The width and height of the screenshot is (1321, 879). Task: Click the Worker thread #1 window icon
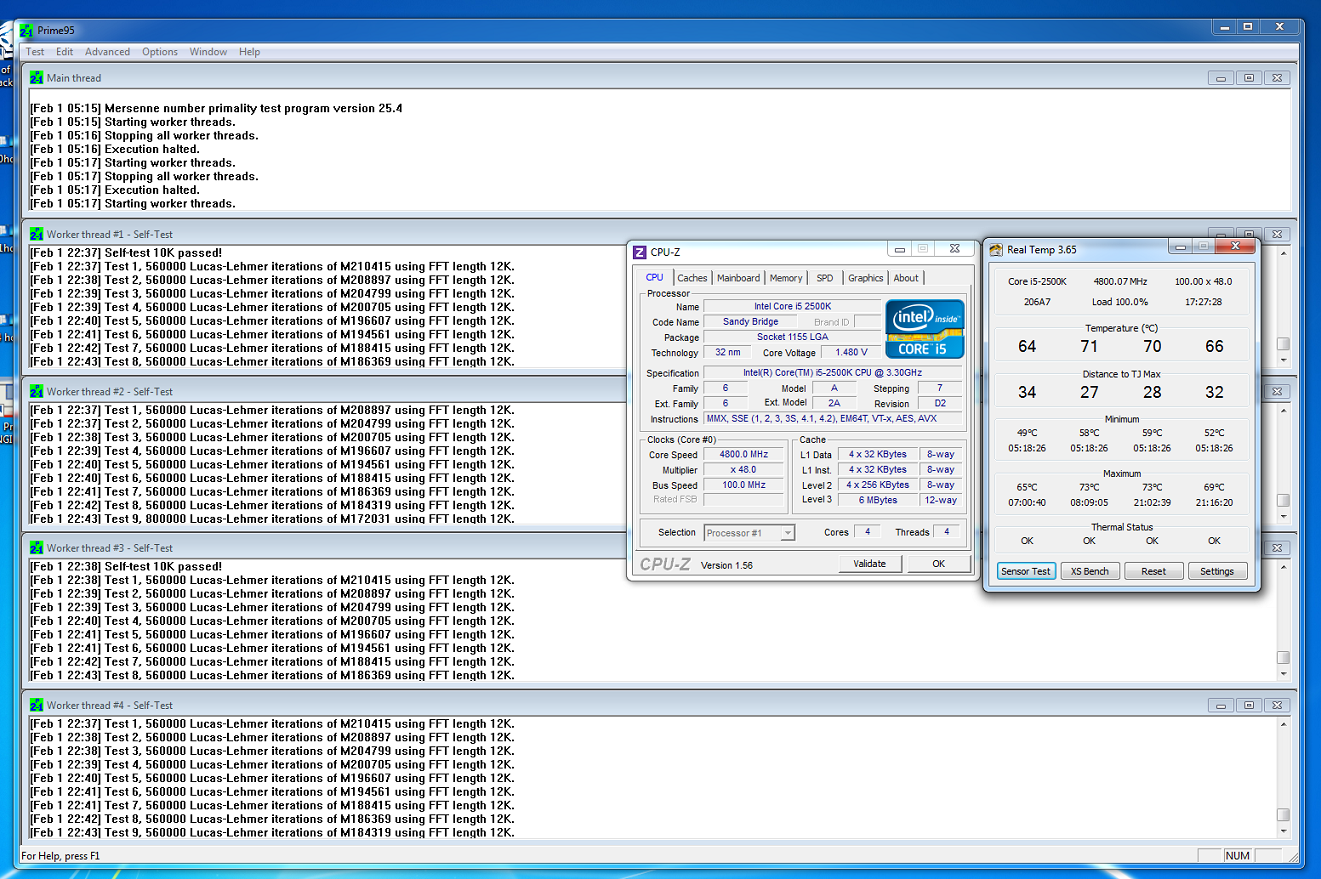coord(37,234)
